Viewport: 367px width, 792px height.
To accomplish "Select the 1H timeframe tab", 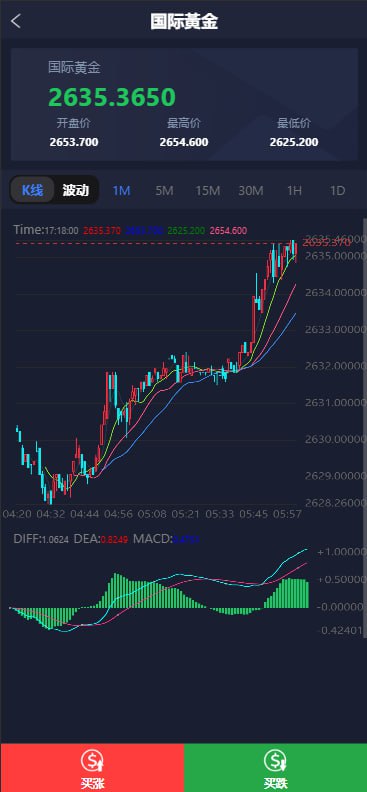I will 294,190.
